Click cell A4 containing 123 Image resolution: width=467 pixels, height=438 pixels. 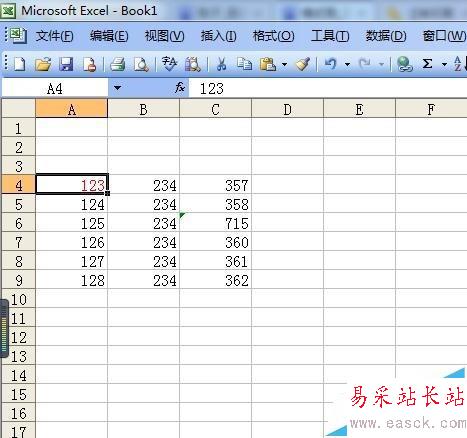(72, 184)
